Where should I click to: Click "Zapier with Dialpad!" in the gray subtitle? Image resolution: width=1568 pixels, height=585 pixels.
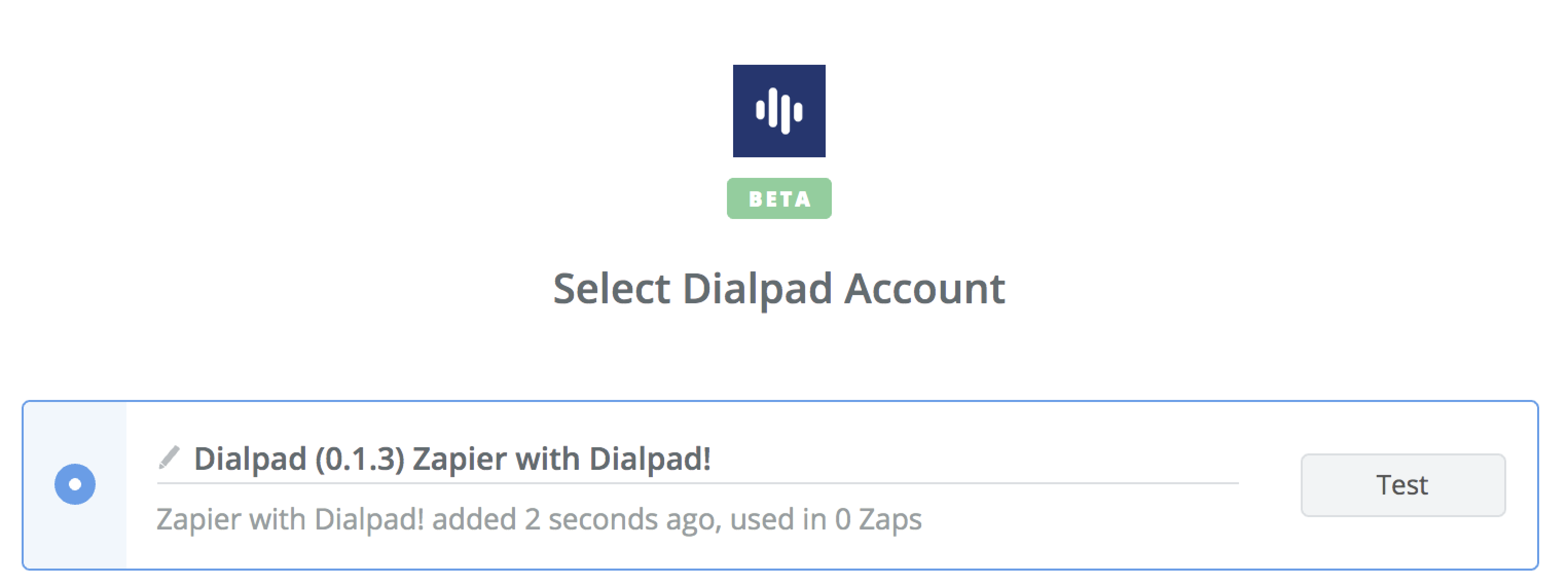[x=290, y=520]
